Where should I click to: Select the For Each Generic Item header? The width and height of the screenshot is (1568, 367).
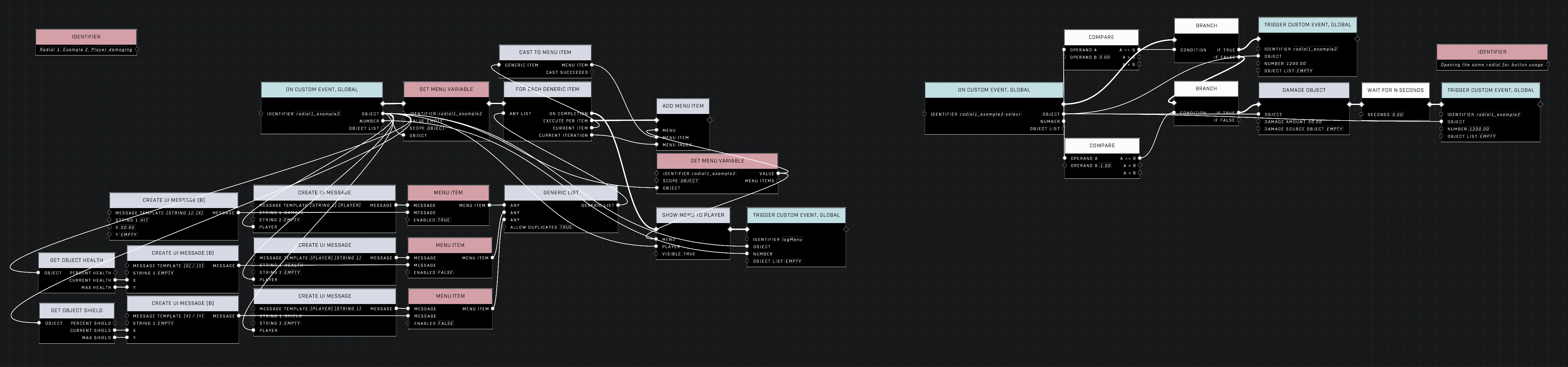(x=547, y=89)
